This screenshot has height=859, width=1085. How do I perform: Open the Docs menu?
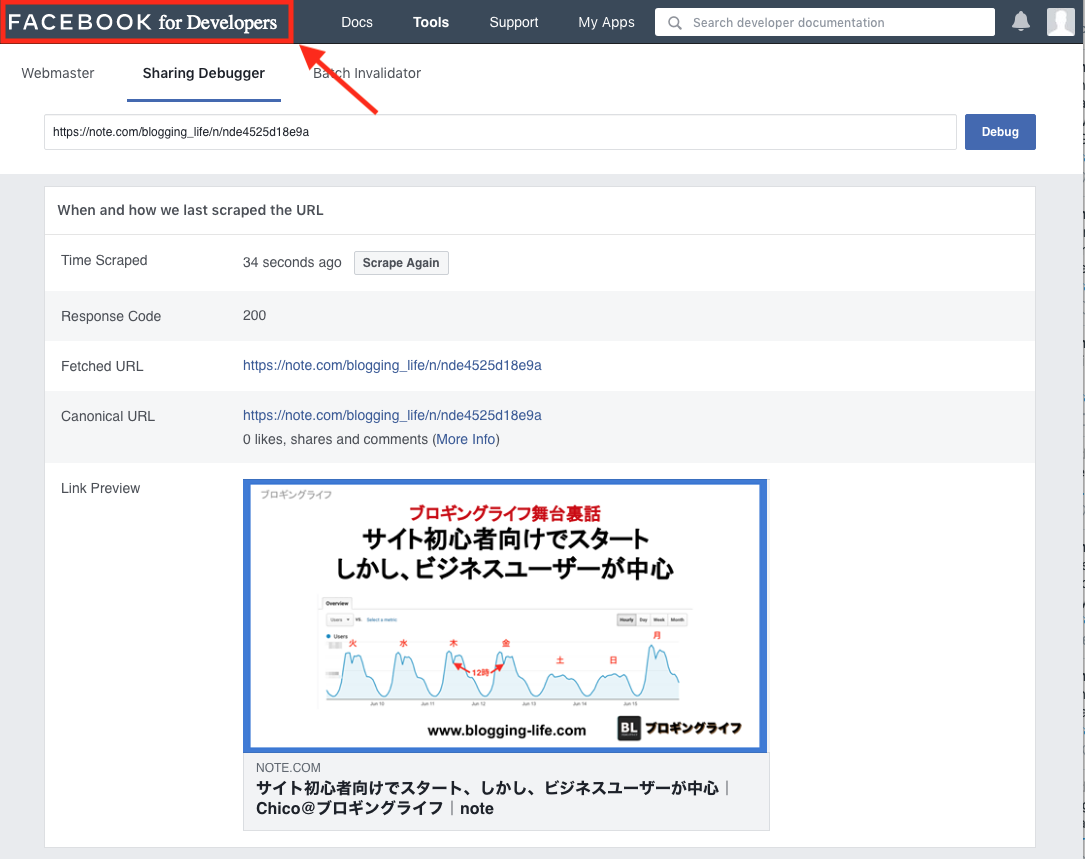(356, 22)
